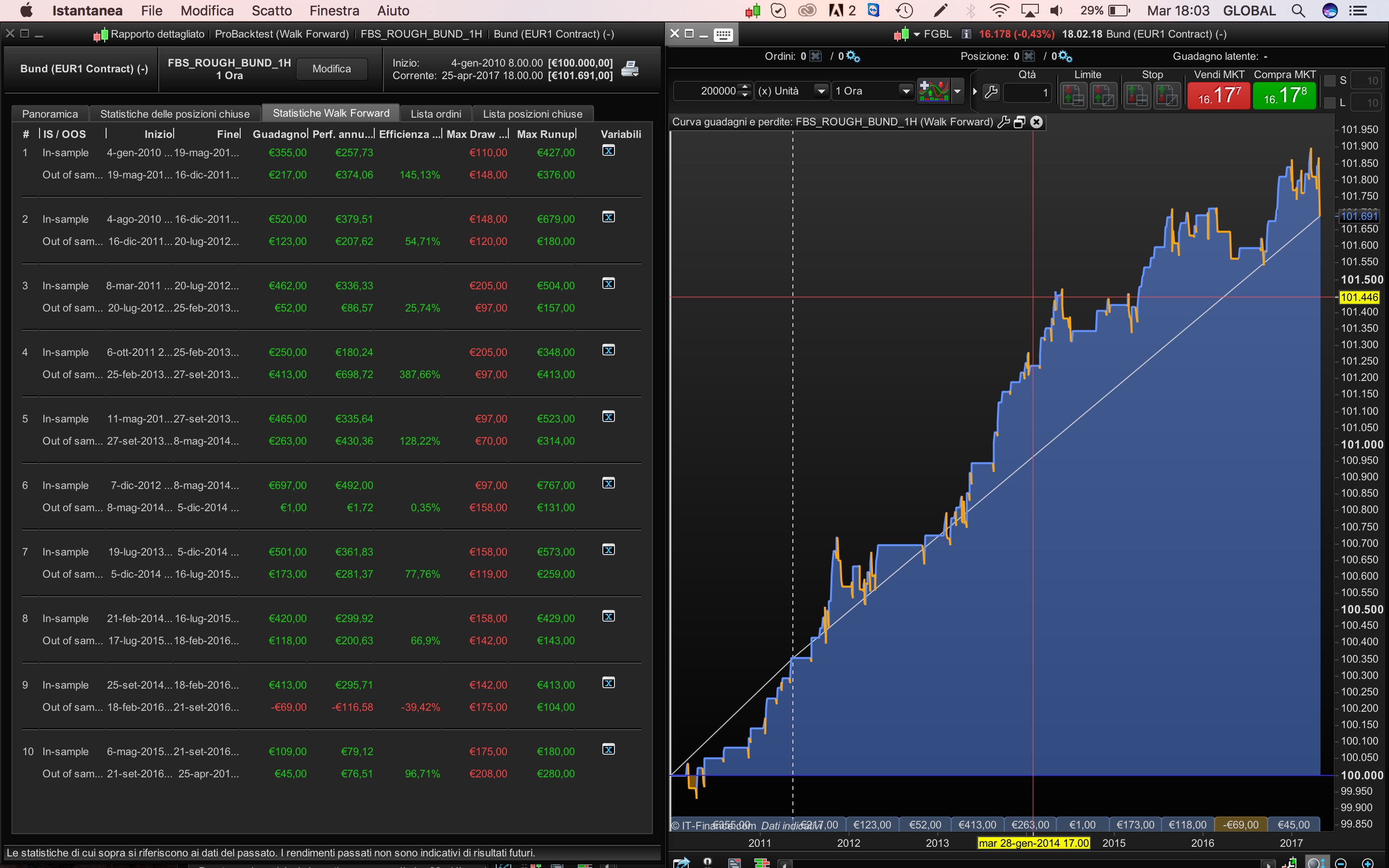This screenshot has height=868, width=1389.
Task: Expand the 1 Ora timeframe dropdown
Action: pos(906,91)
